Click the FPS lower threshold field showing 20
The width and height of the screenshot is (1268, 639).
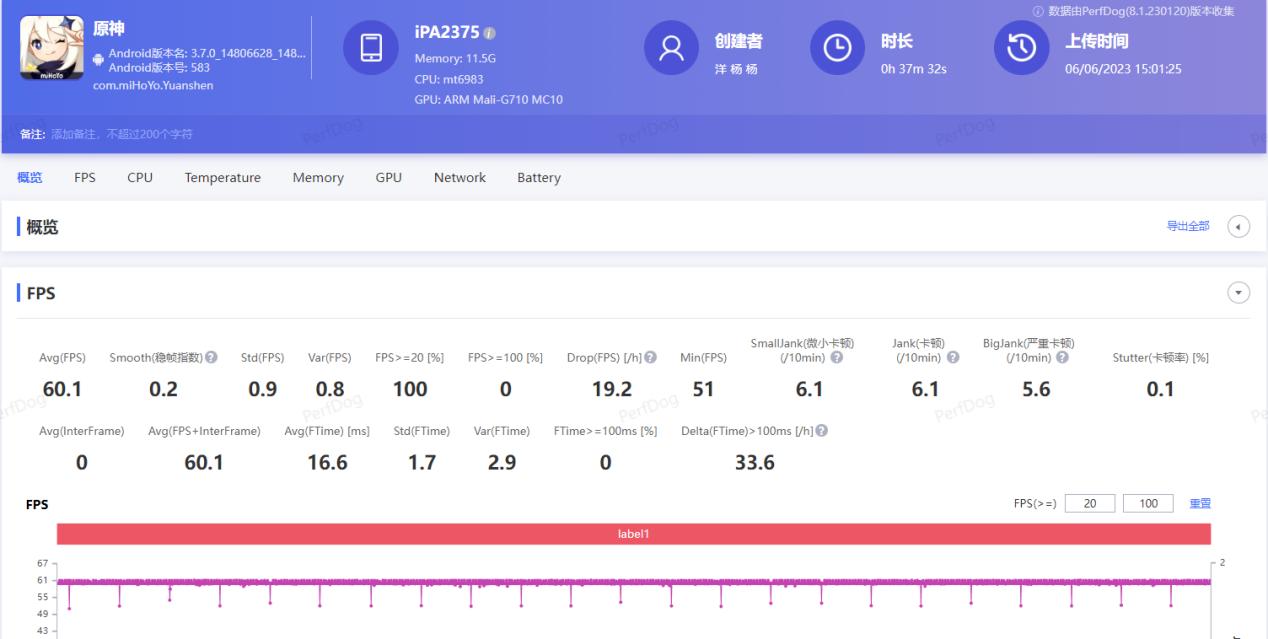click(1090, 504)
